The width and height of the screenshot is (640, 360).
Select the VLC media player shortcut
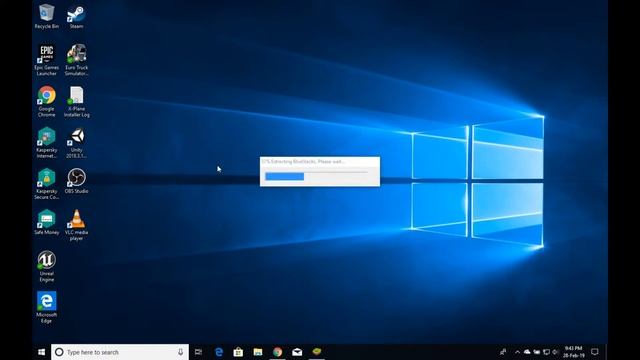click(76, 225)
